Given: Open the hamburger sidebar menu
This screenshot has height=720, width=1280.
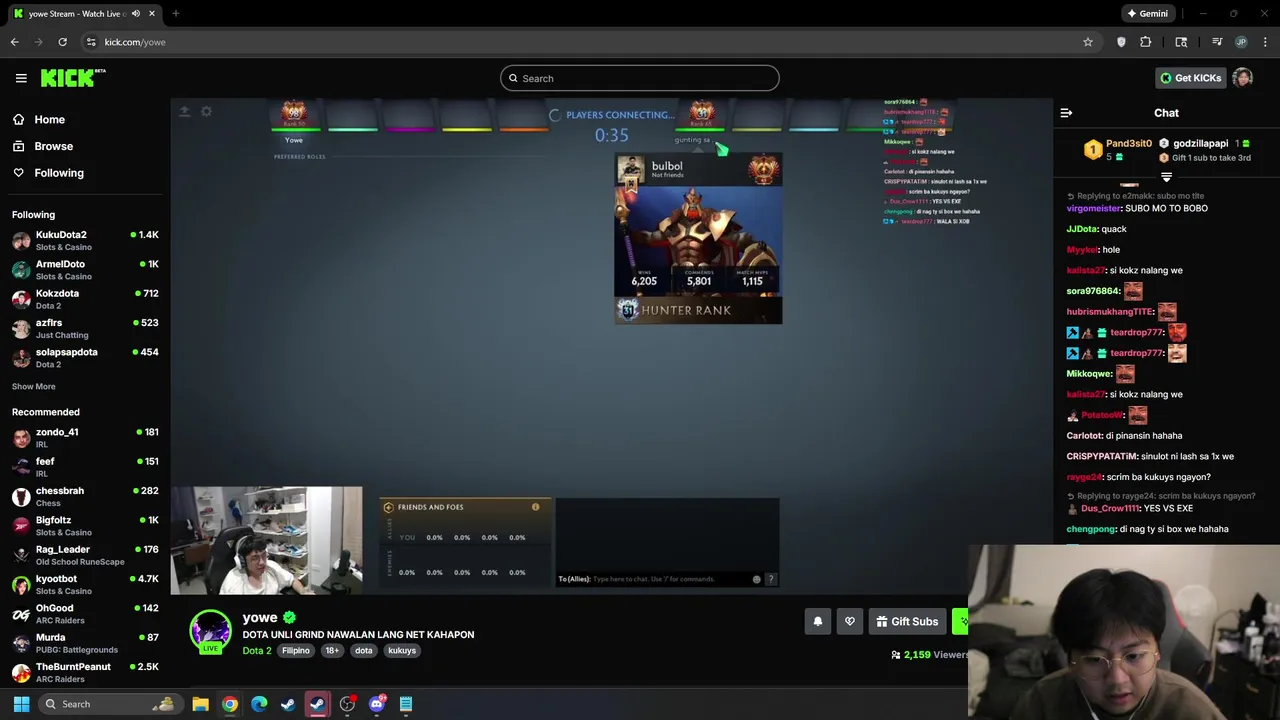Looking at the screenshot, I should pos(21,78).
